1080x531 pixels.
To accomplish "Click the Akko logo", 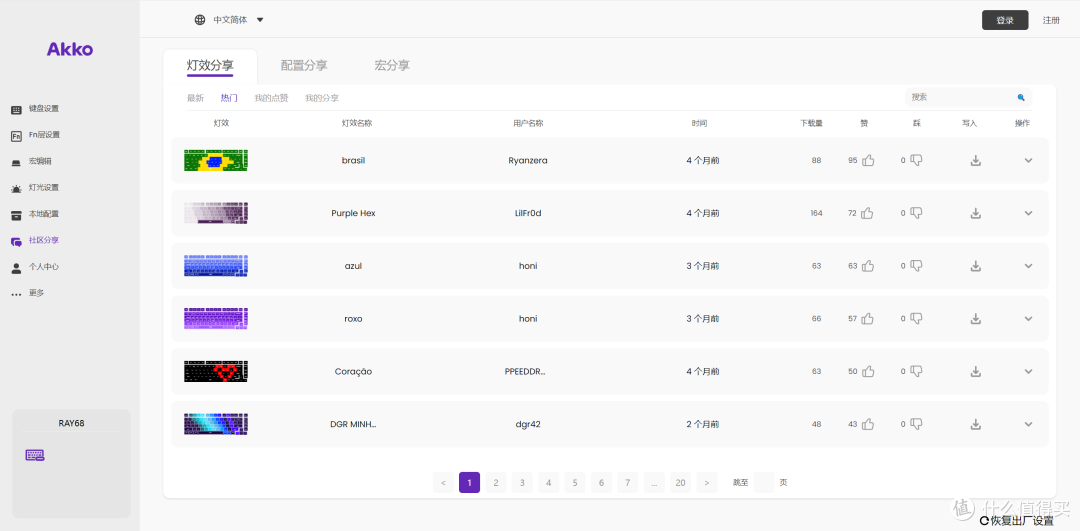I will [70, 50].
